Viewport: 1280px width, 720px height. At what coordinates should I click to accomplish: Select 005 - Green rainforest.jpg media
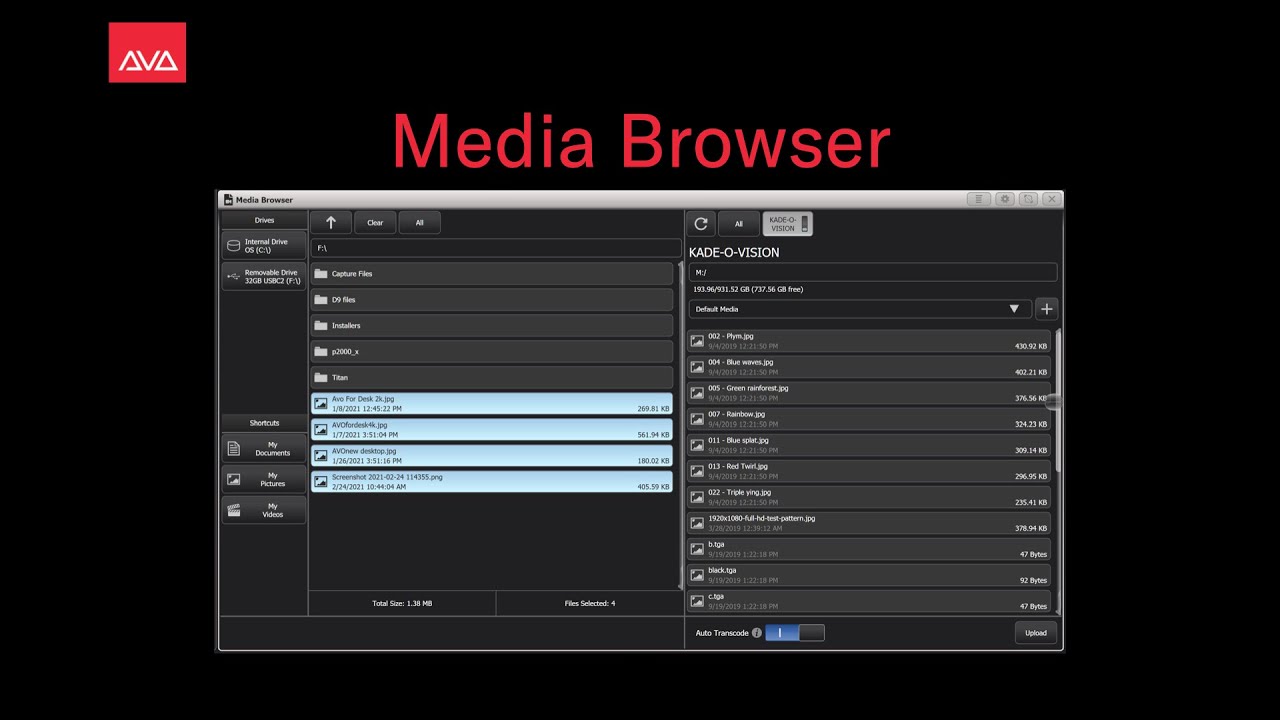click(869, 393)
